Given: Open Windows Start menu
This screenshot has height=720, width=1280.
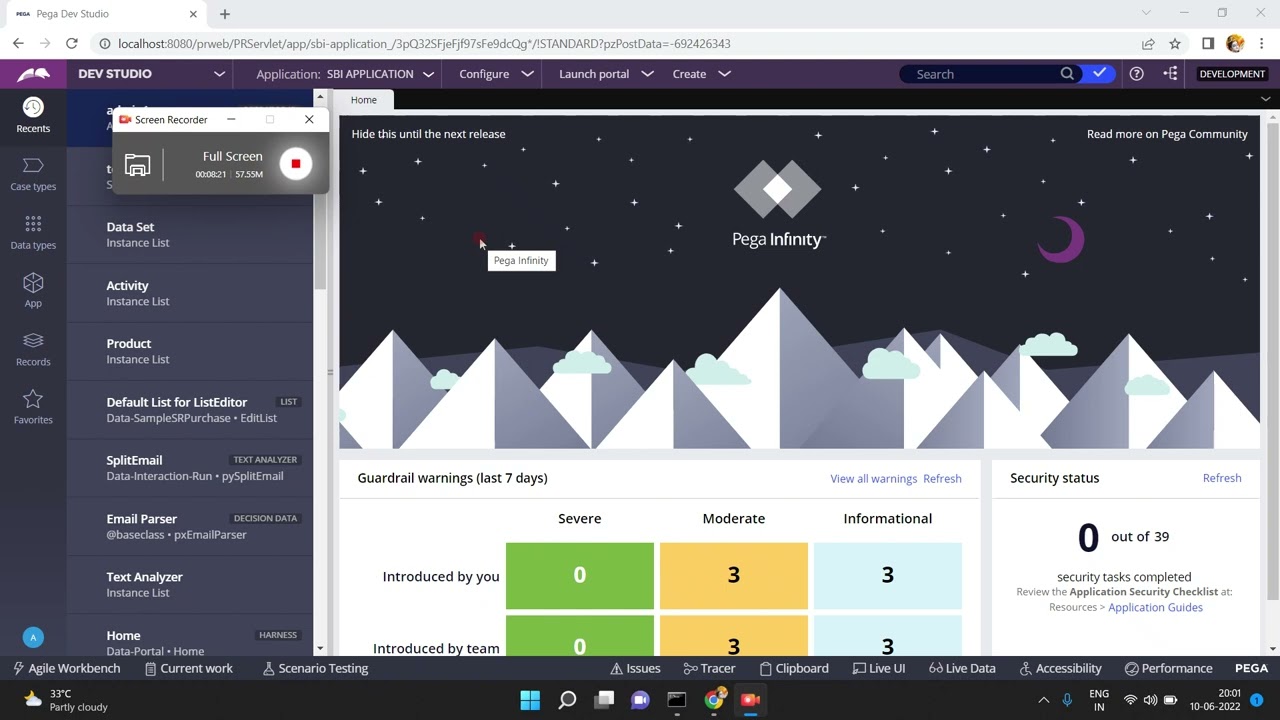Looking at the screenshot, I should pyautogui.click(x=530, y=700).
